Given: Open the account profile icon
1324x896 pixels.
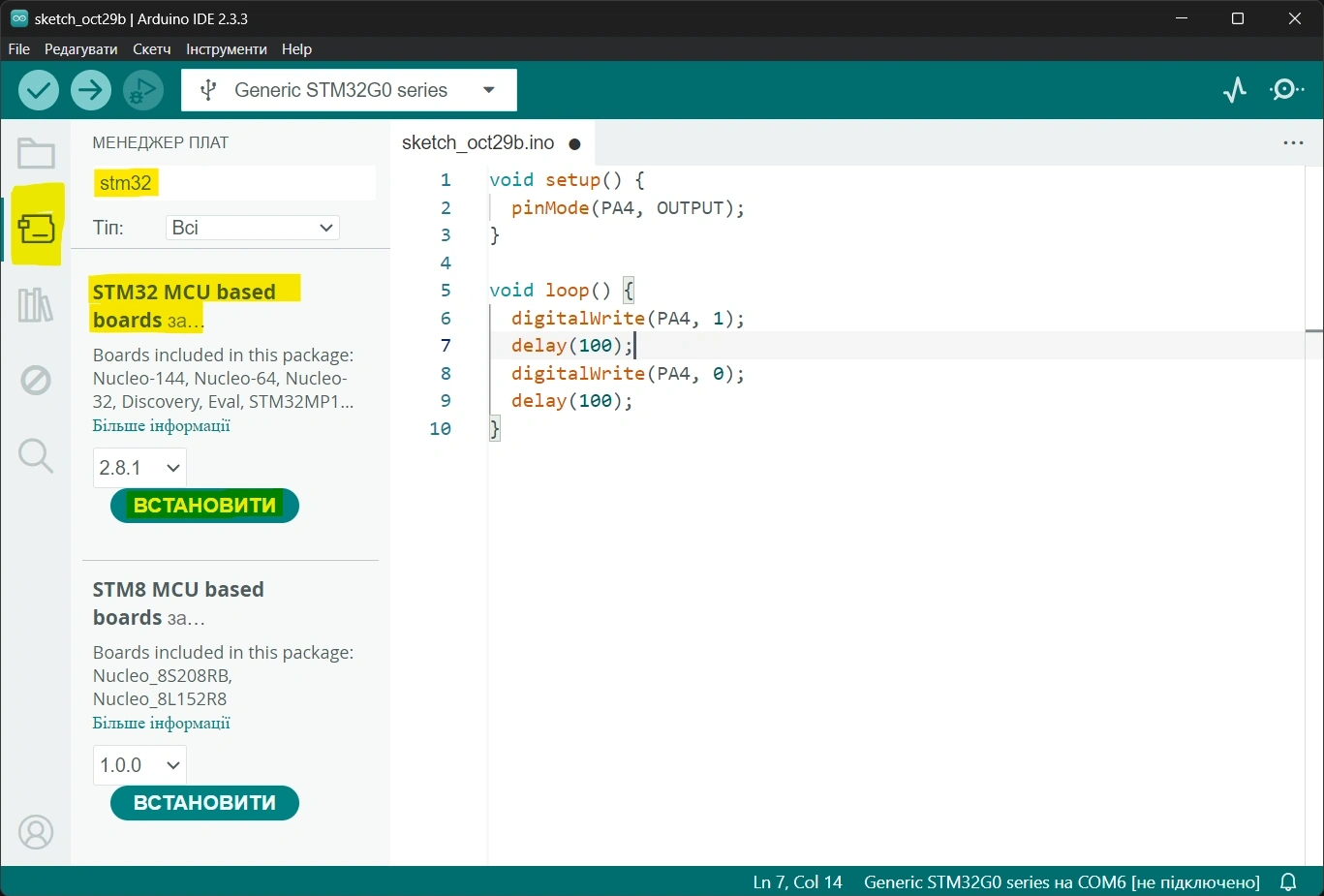Looking at the screenshot, I should click(36, 832).
